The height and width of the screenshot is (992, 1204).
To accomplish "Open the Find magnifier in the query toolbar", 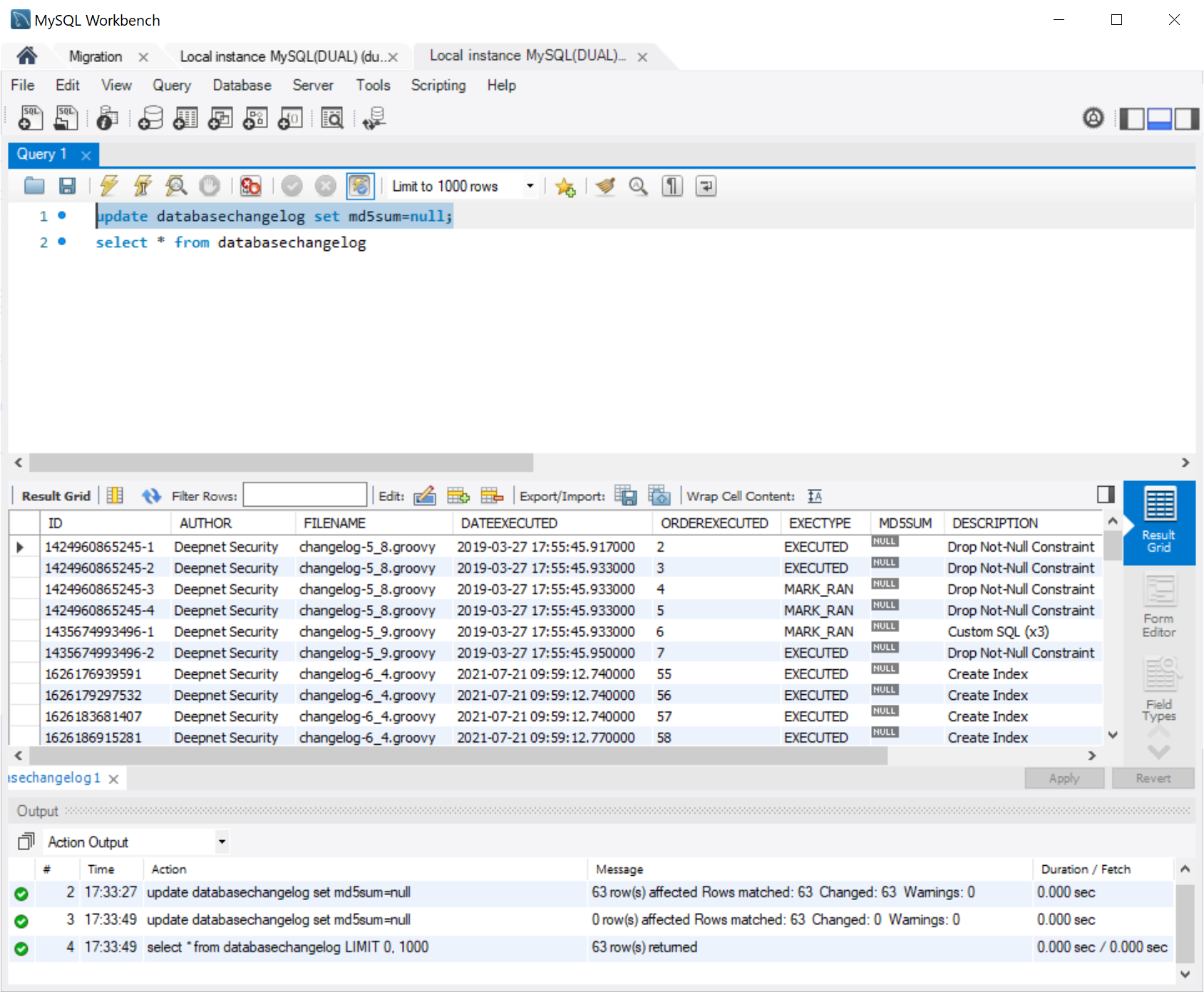I will click(638, 186).
